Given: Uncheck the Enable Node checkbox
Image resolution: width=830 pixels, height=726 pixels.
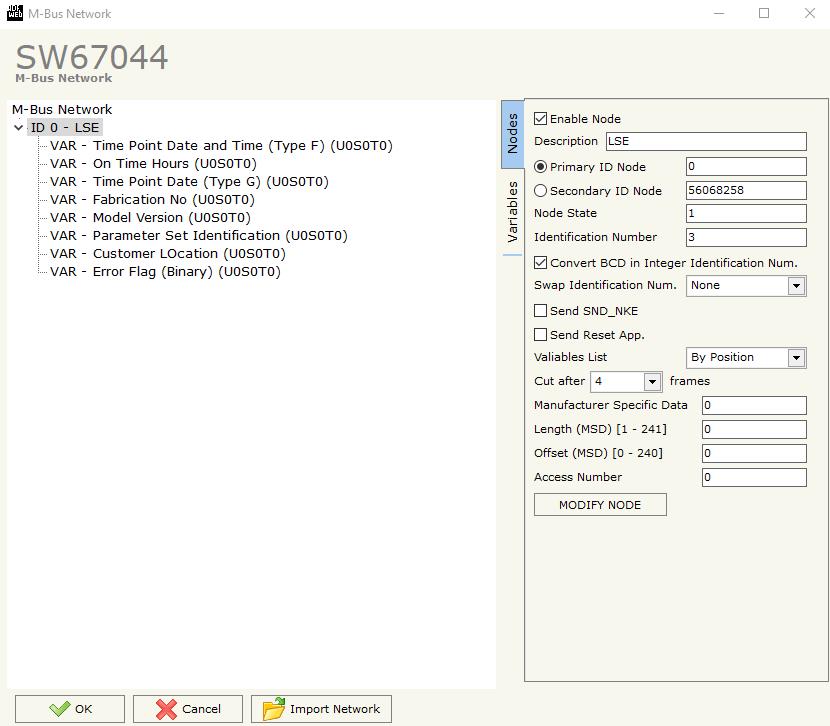Looking at the screenshot, I should pos(541,119).
